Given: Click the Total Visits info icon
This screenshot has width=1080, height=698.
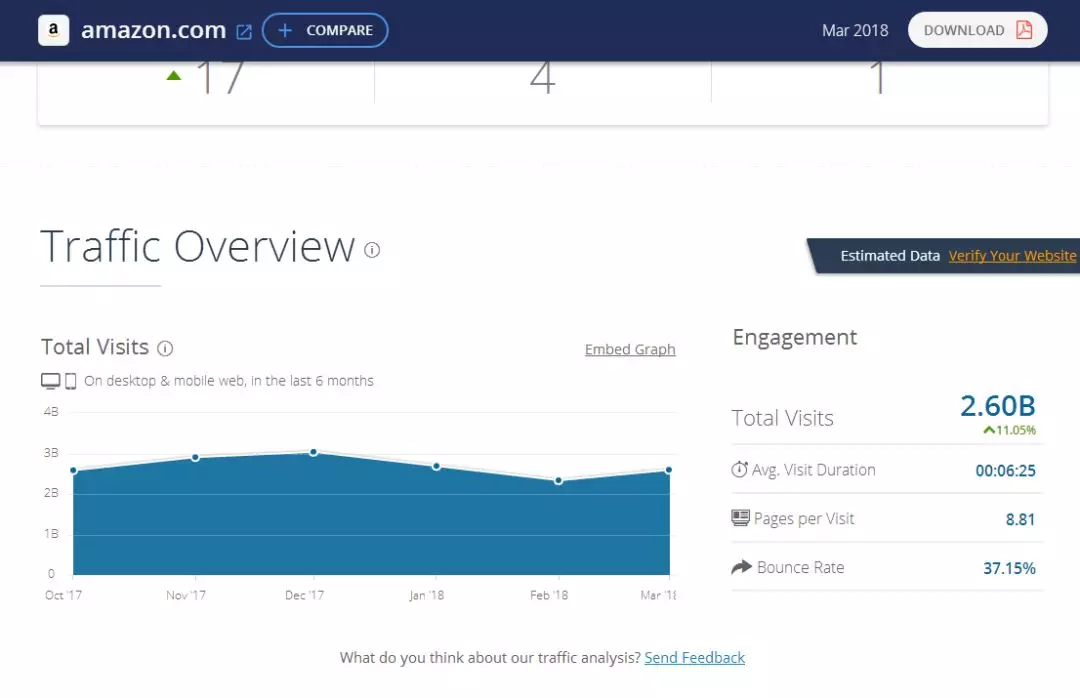Looking at the screenshot, I should tap(165, 348).
